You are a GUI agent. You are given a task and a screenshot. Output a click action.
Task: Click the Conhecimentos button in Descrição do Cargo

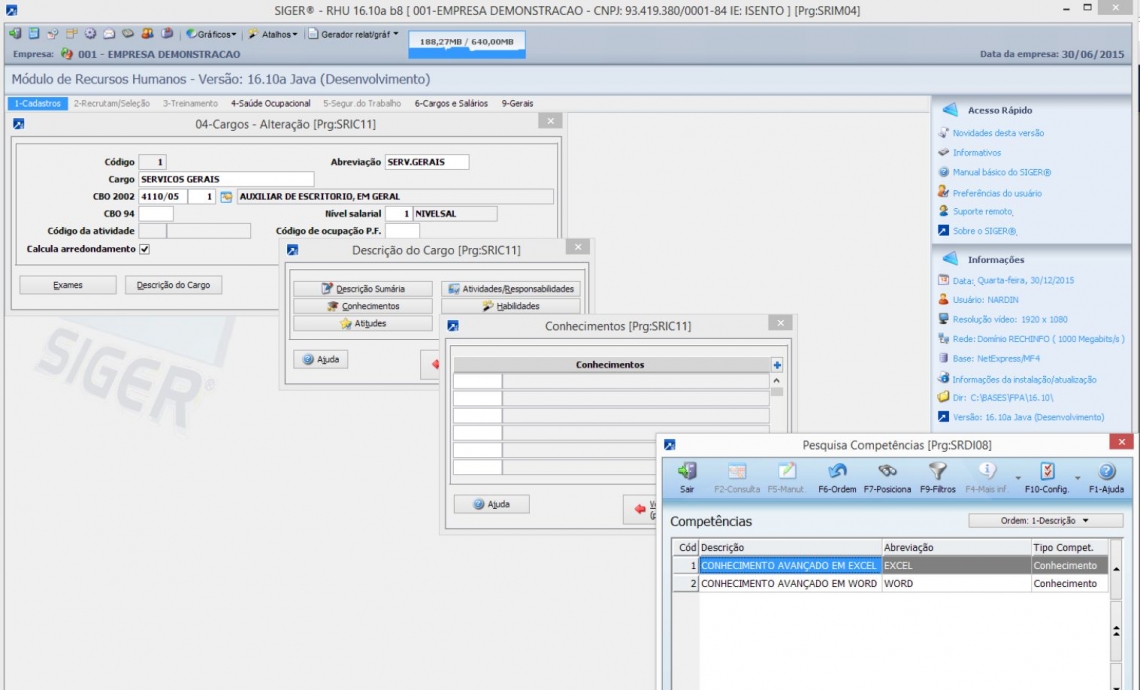pyautogui.click(x=363, y=306)
